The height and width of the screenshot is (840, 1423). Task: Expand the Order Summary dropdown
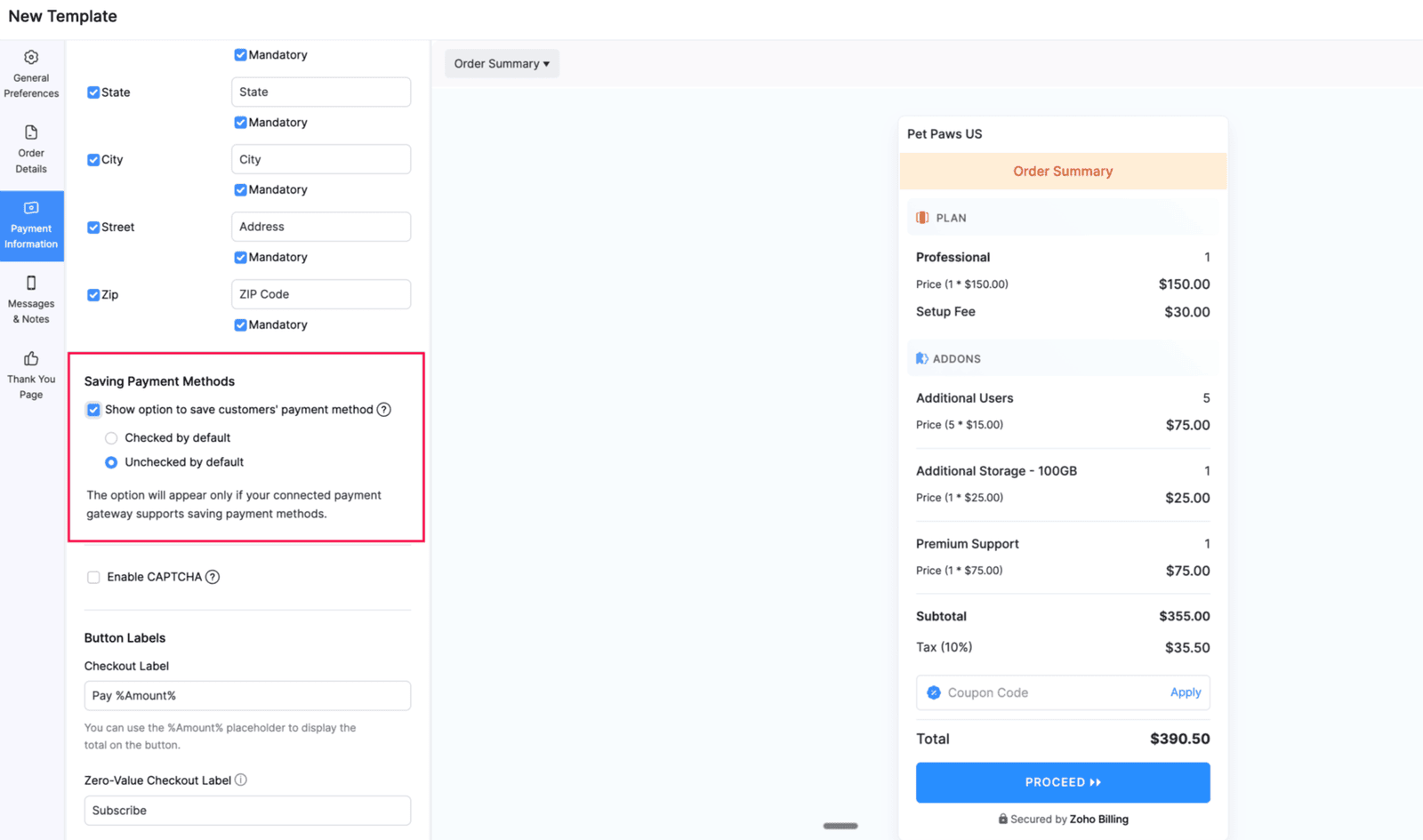[502, 64]
